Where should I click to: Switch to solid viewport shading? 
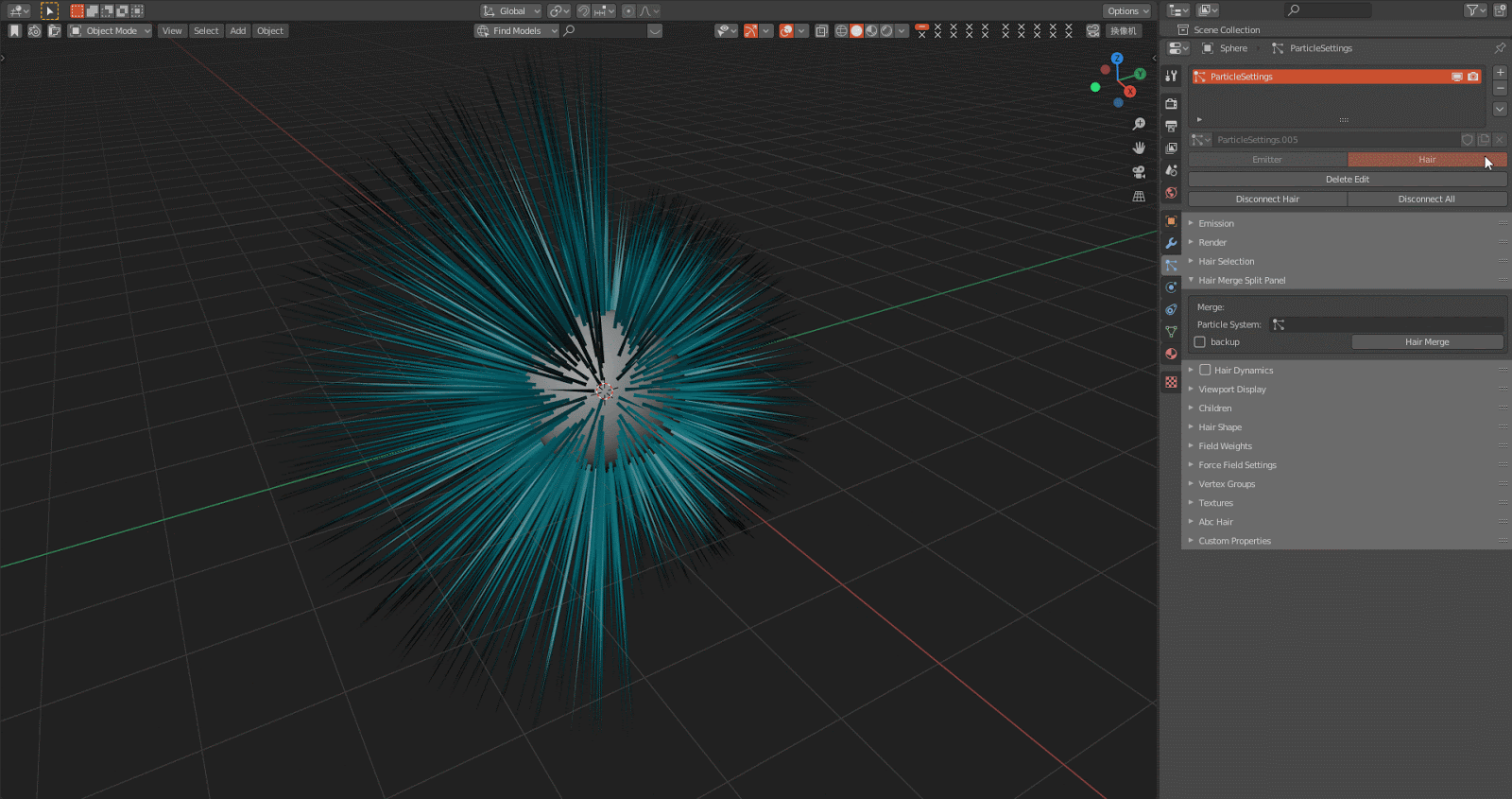856,31
